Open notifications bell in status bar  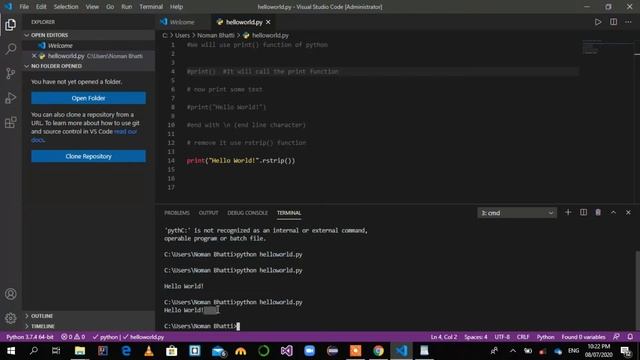coord(630,337)
